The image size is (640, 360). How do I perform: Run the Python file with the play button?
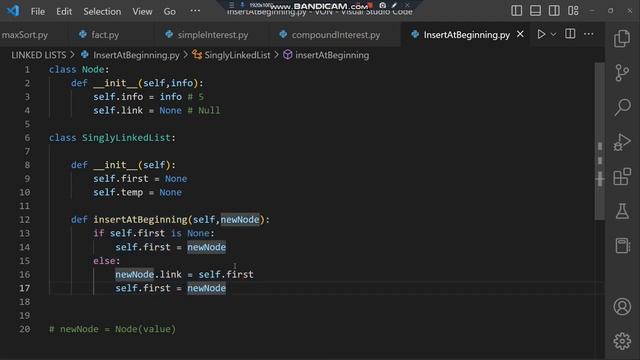pyautogui.click(x=541, y=34)
